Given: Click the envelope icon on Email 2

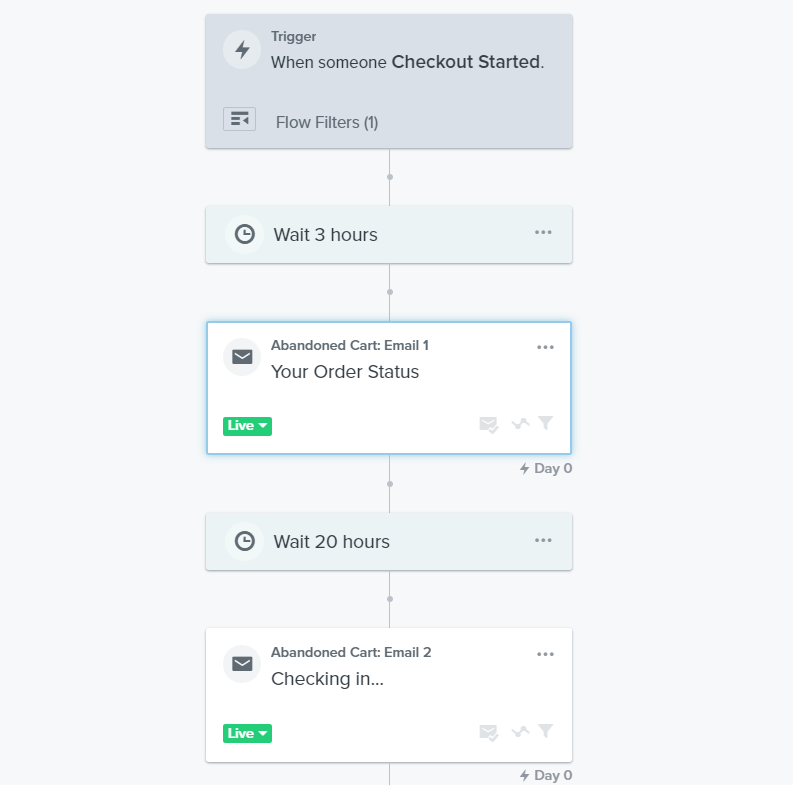Looking at the screenshot, I should [x=242, y=664].
